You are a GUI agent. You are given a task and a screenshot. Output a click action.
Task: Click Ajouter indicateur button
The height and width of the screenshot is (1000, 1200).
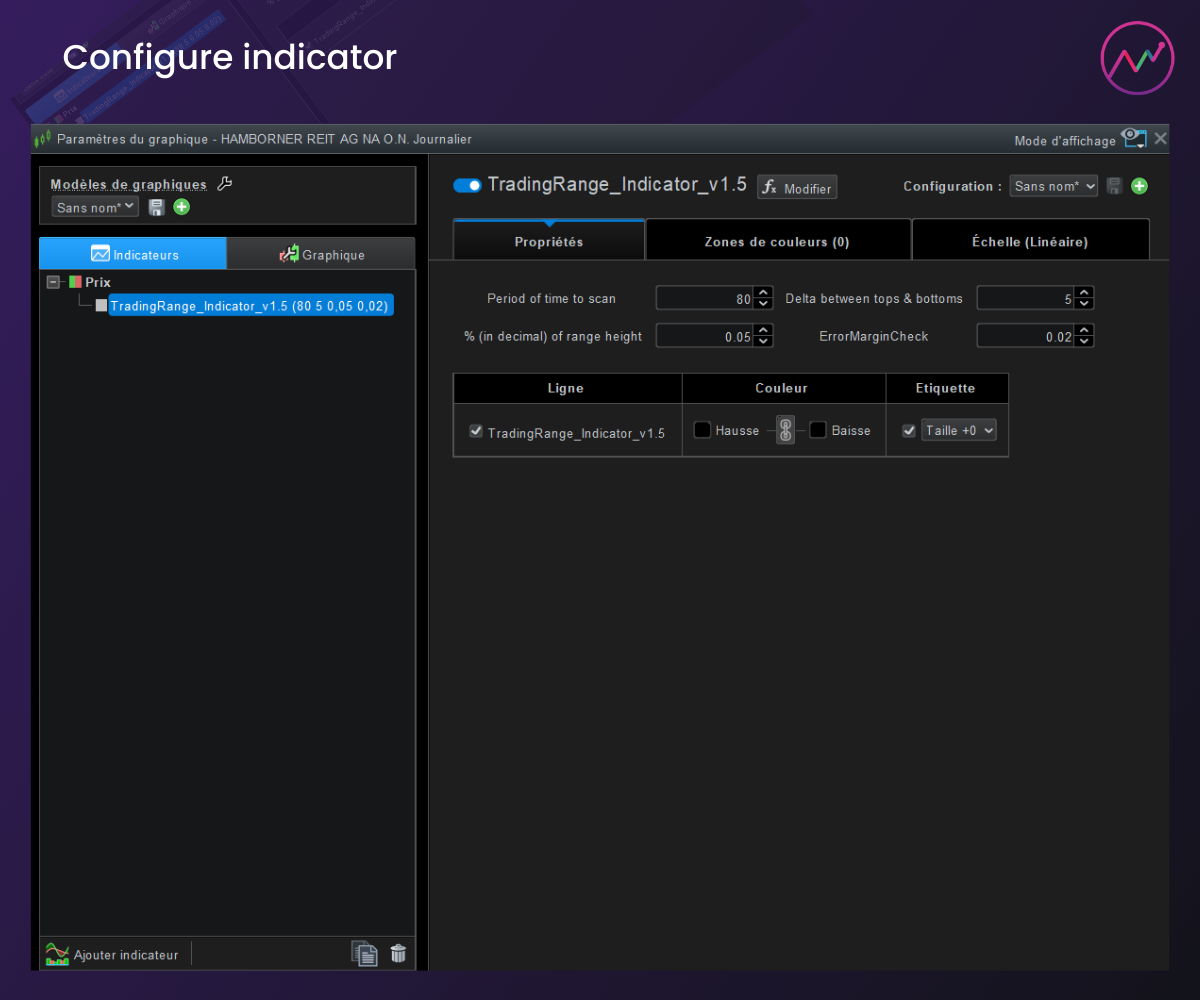click(113, 955)
